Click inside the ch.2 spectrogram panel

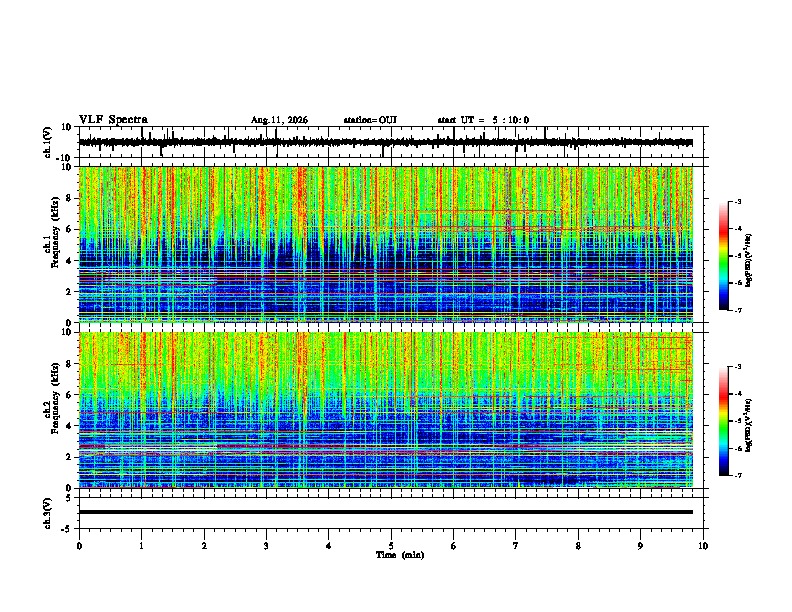tap(385, 410)
